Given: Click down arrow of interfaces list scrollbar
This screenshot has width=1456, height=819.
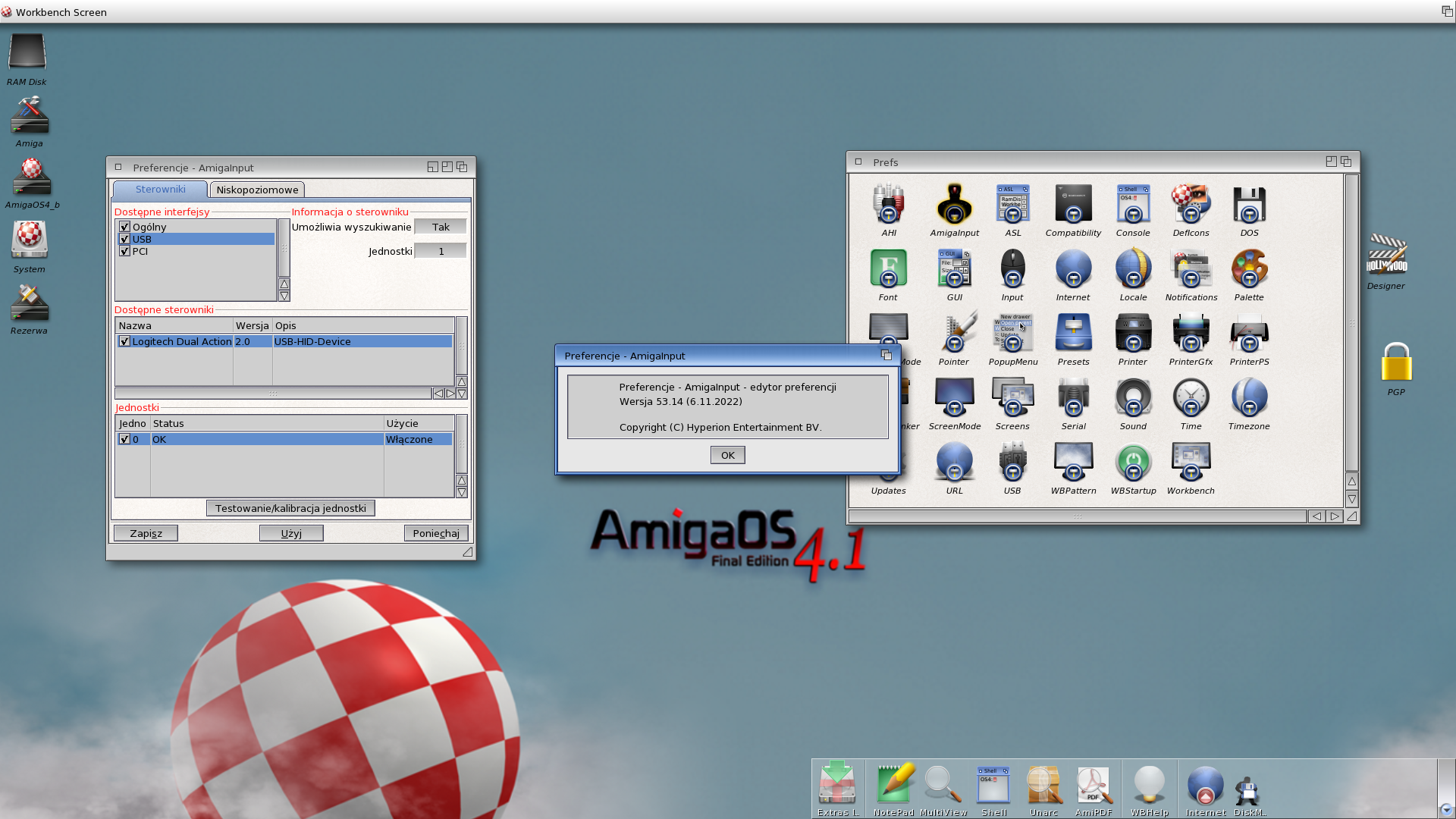Looking at the screenshot, I should 284,296.
